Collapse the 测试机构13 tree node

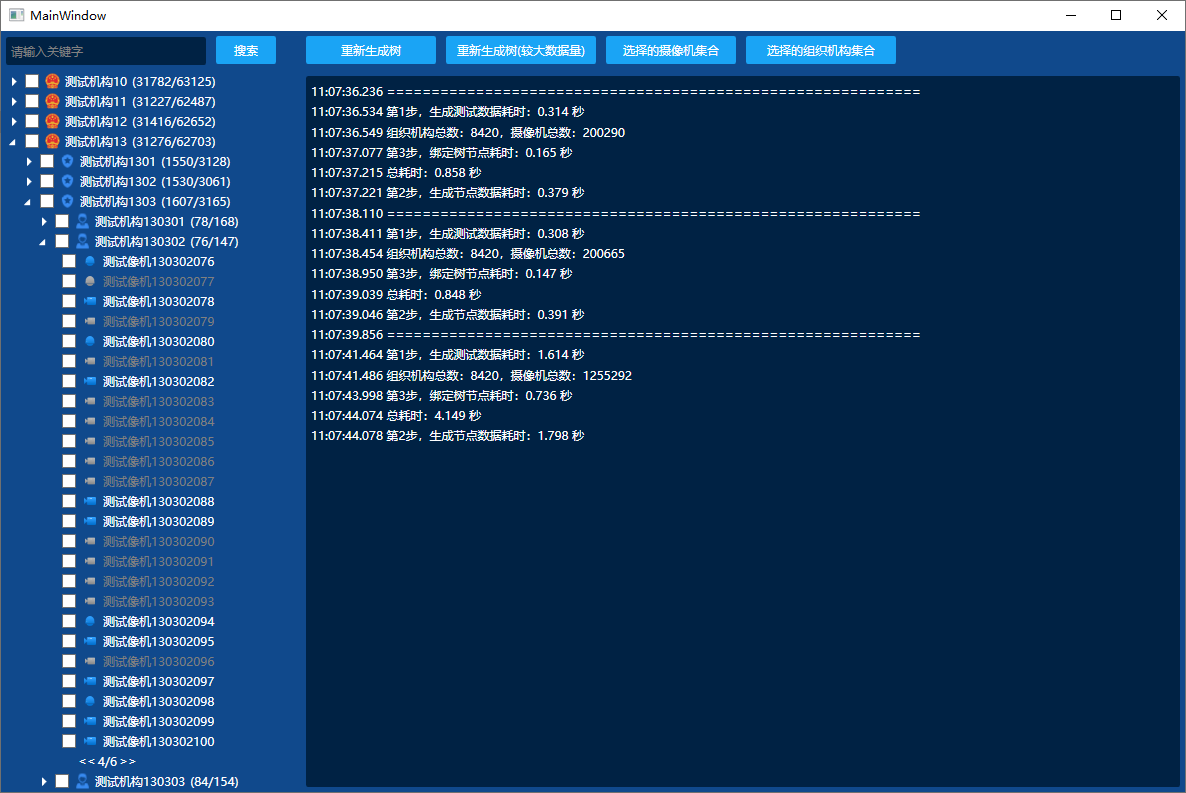[13, 141]
